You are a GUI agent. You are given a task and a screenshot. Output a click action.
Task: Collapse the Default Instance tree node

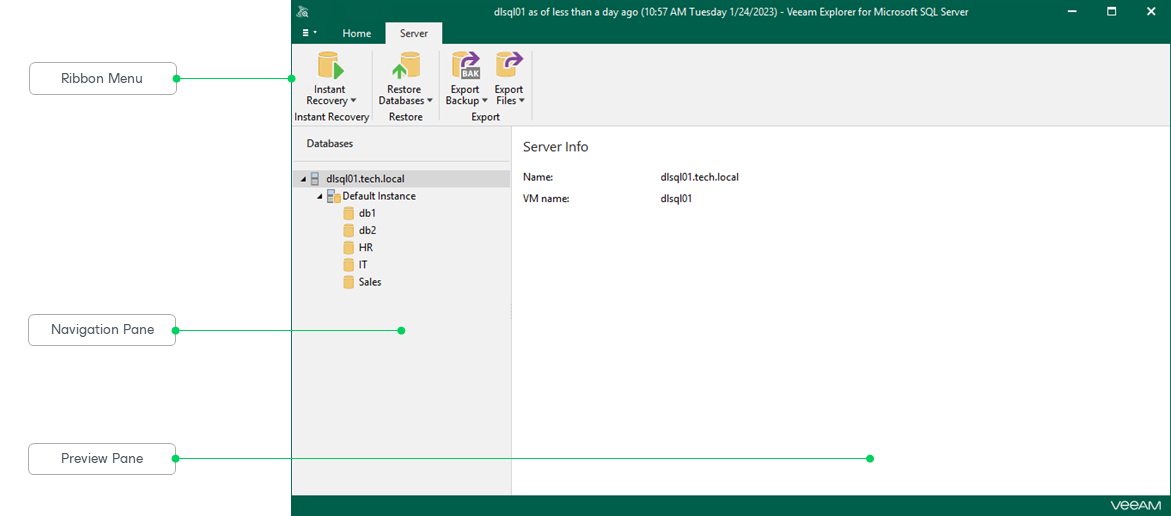pyautogui.click(x=319, y=197)
